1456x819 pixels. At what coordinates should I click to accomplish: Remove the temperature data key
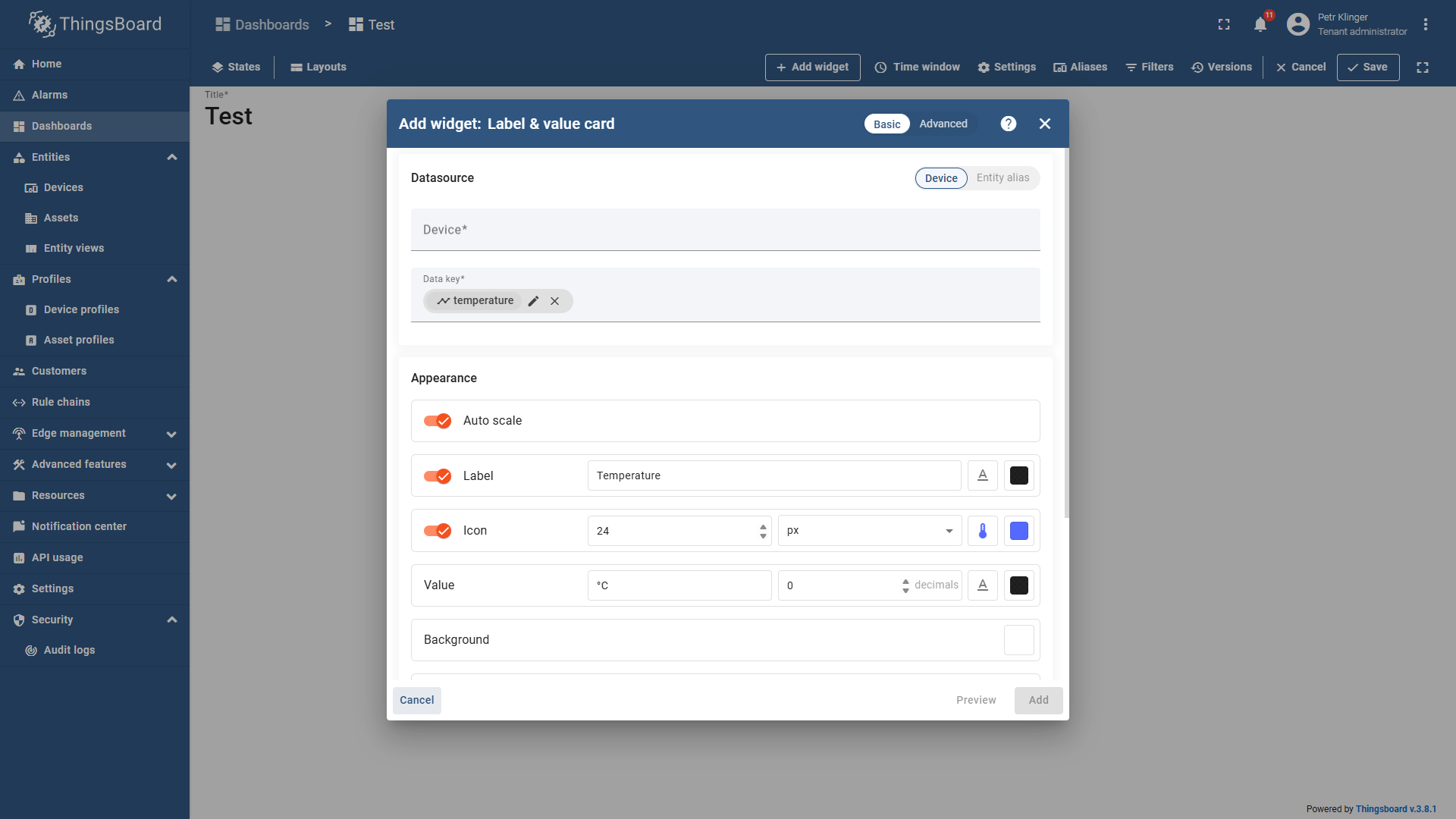point(554,300)
